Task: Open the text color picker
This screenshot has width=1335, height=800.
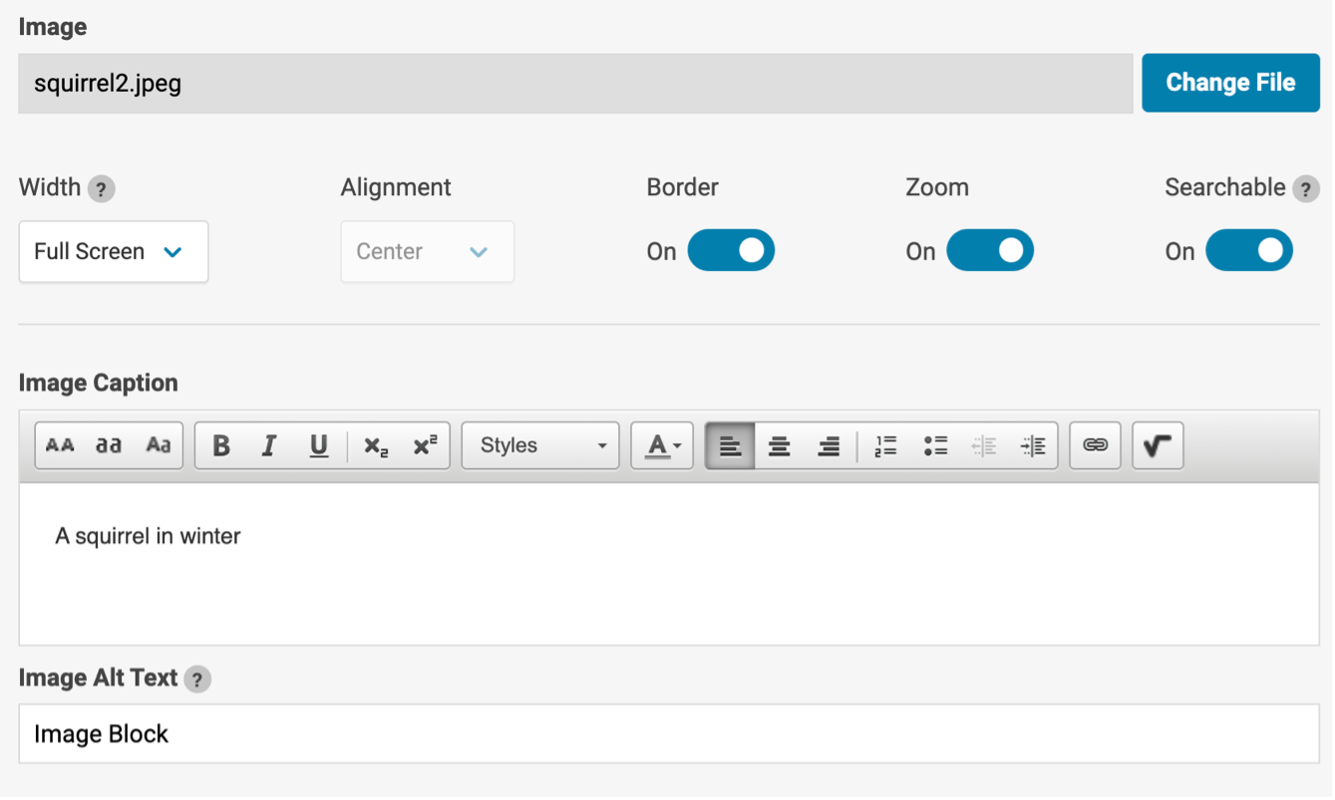Action: point(662,446)
